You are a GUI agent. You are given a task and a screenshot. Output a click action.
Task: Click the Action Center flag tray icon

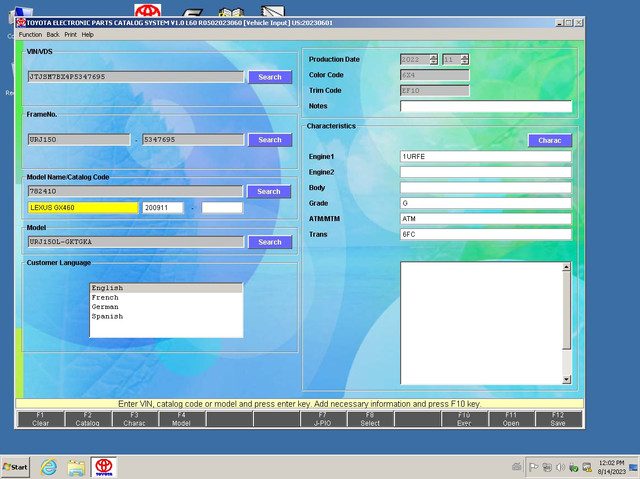[x=533, y=467]
